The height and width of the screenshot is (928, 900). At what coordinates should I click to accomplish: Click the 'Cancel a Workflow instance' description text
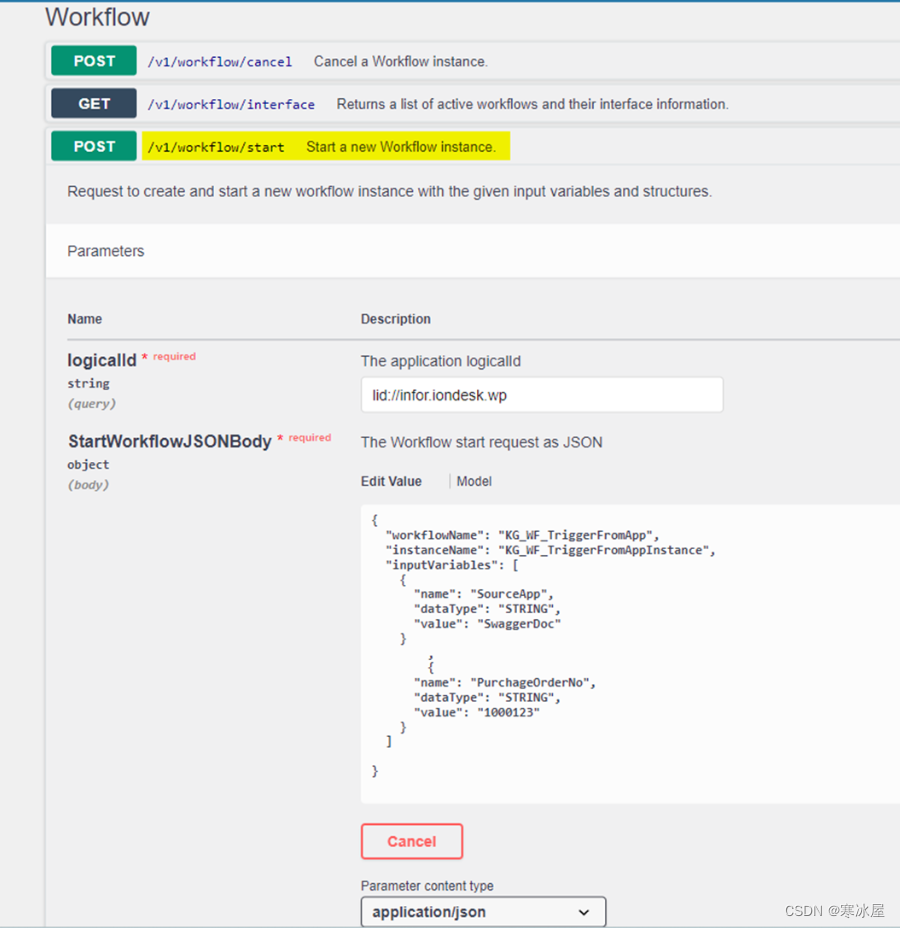click(400, 61)
